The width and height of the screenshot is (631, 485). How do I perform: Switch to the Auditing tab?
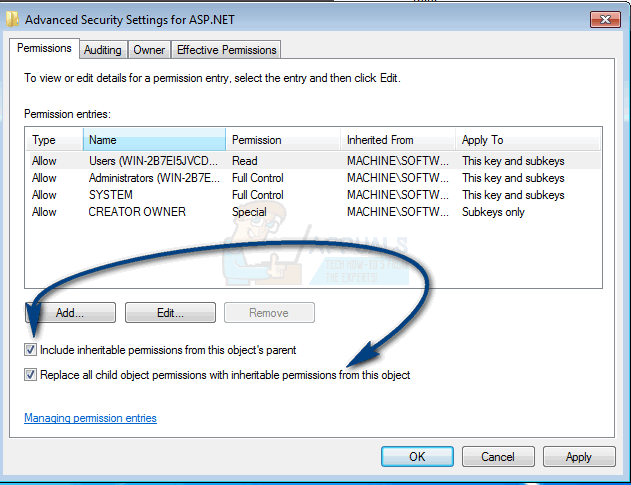[102, 49]
